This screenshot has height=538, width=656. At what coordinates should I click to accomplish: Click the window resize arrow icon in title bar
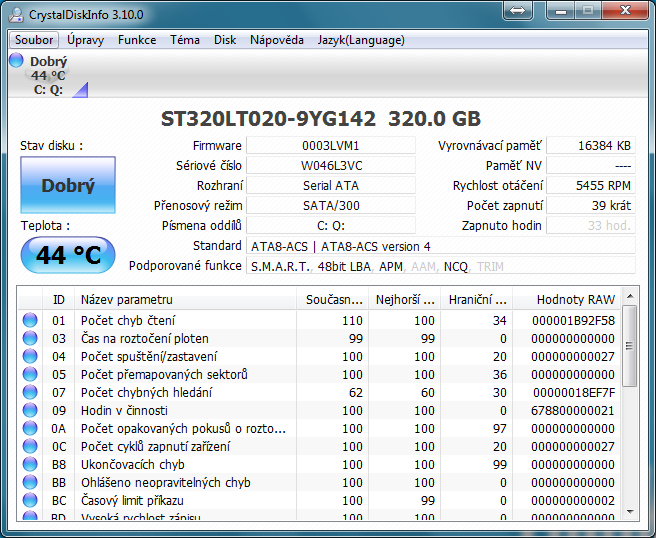click(x=517, y=10)
